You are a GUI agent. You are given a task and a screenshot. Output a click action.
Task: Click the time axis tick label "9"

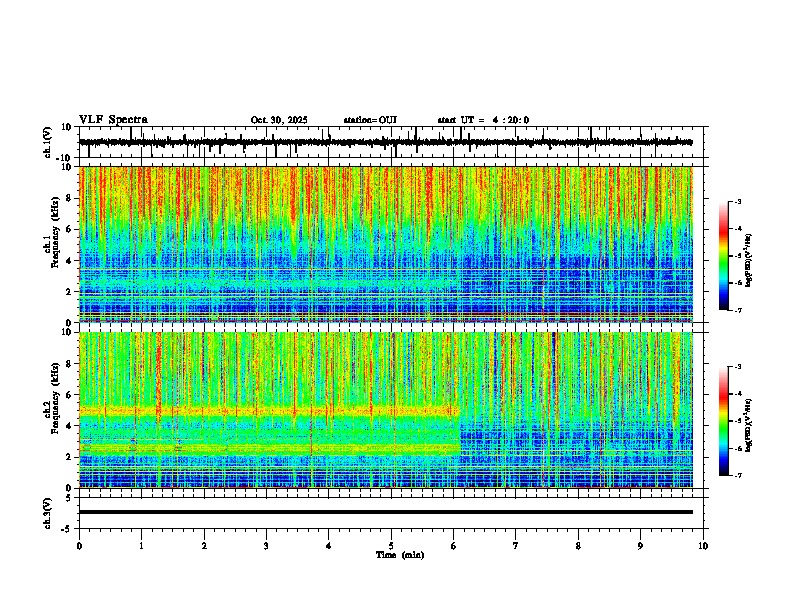point(640,546)
